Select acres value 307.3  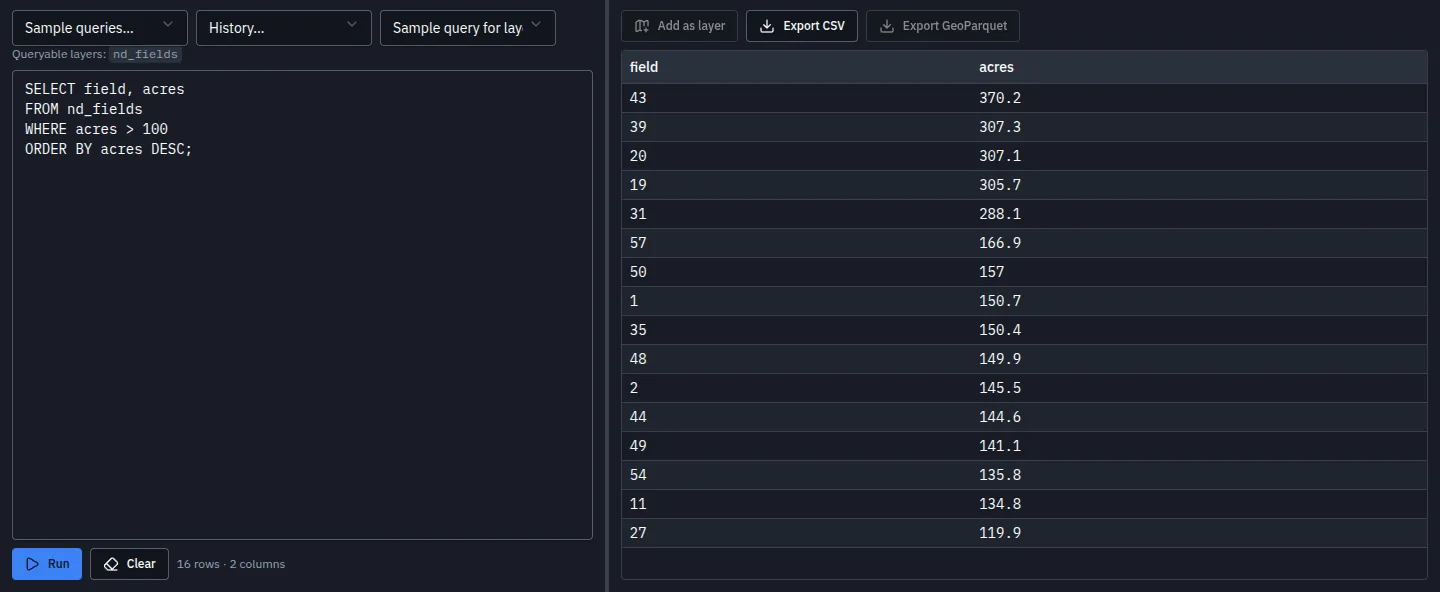coord(1198,127)
